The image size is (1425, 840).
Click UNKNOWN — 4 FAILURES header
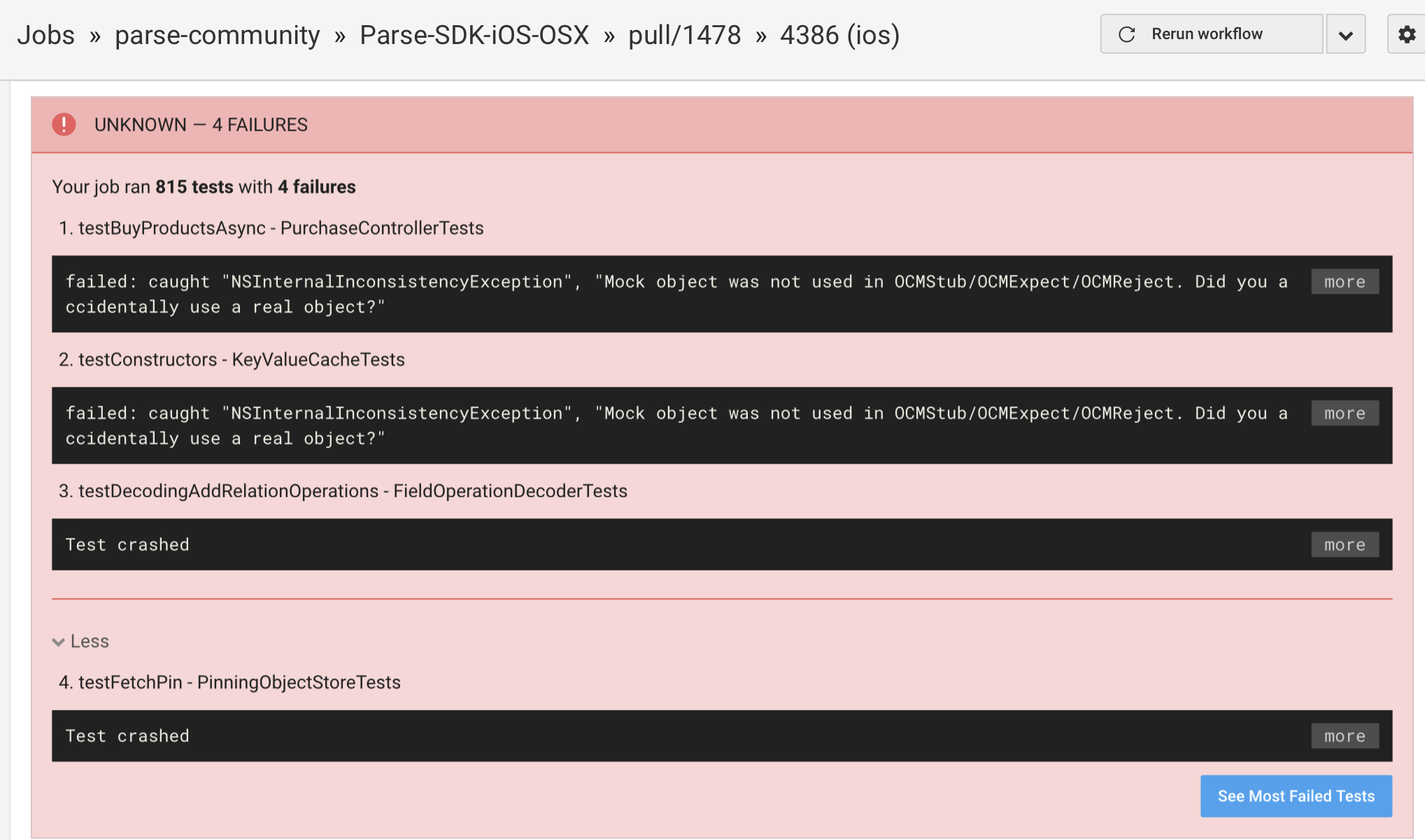(201, 124)
